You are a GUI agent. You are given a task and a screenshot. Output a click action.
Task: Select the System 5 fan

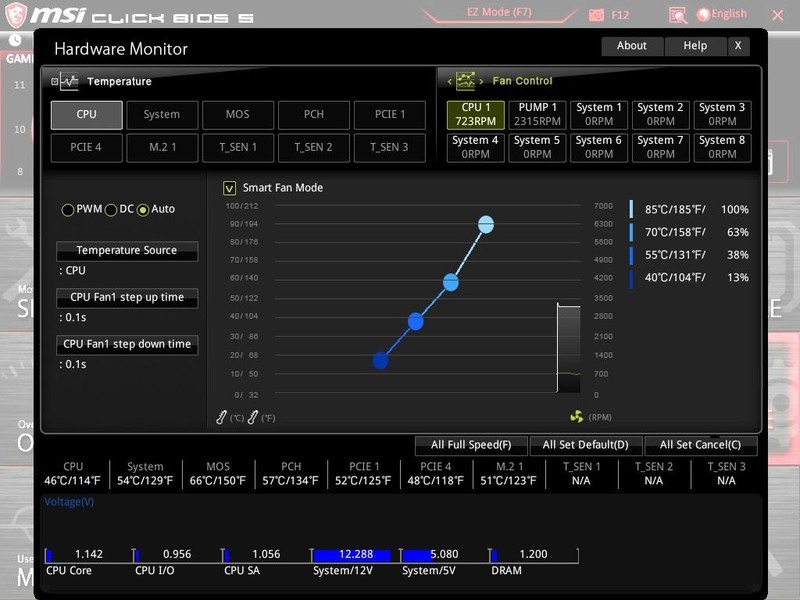click(x=537, y=147)
